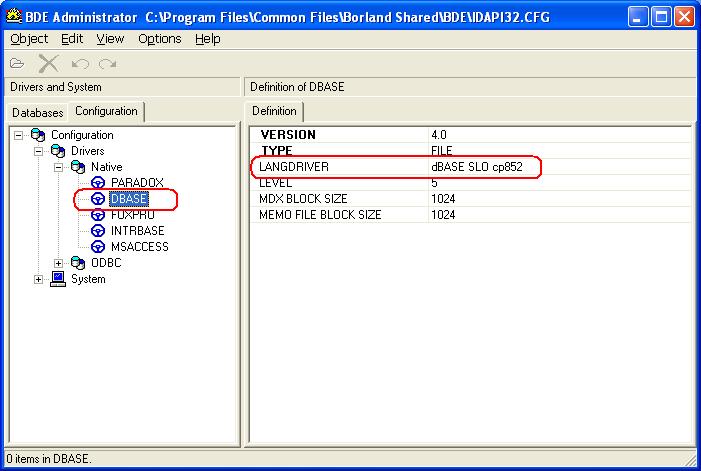
Task: Select the Definition tab
Action: coord(274,111)
